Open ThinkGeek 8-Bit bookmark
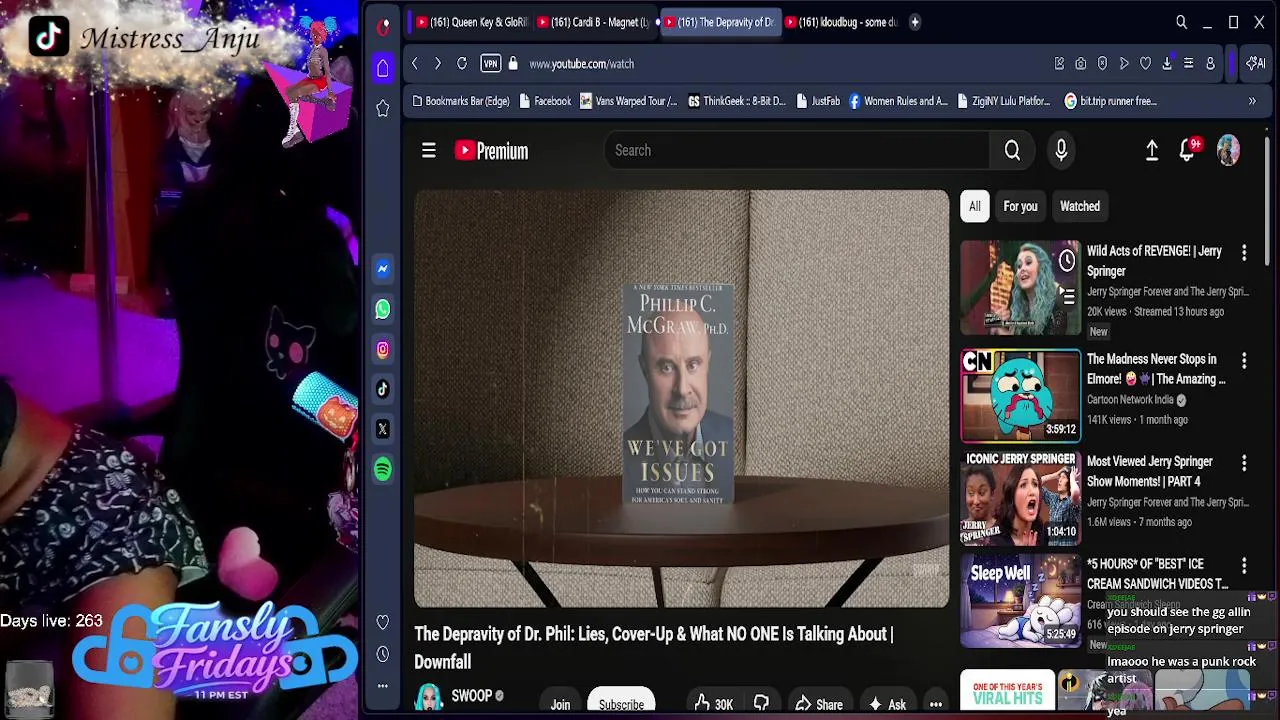The height and width of the screenshot is (720, 1280). (736, 101)
